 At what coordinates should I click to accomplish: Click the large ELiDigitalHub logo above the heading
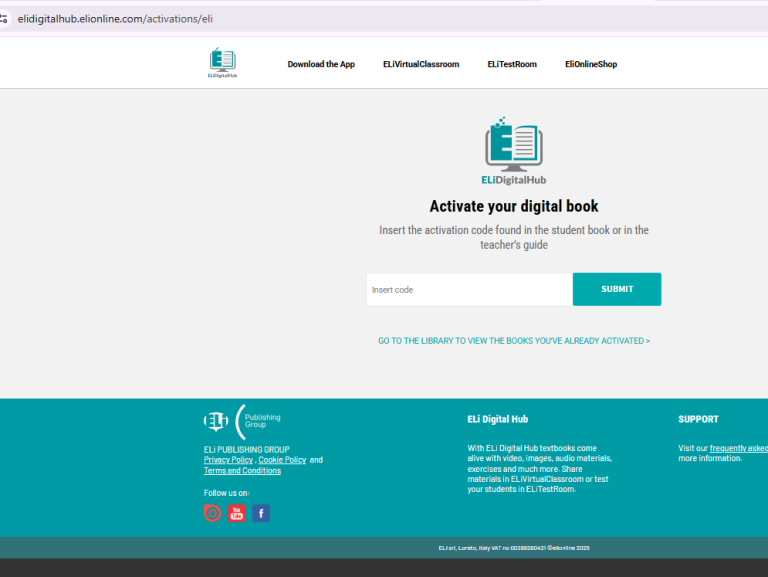tap(513, 151)
